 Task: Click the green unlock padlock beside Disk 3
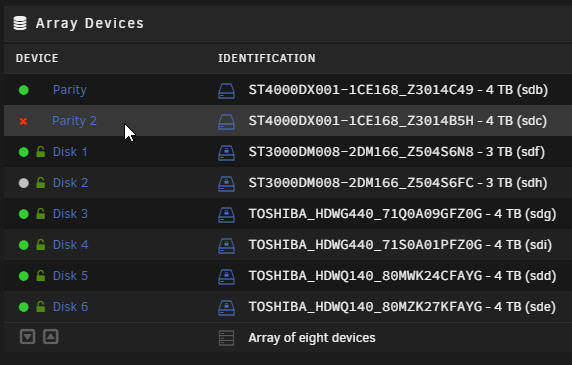pos(41,214)
